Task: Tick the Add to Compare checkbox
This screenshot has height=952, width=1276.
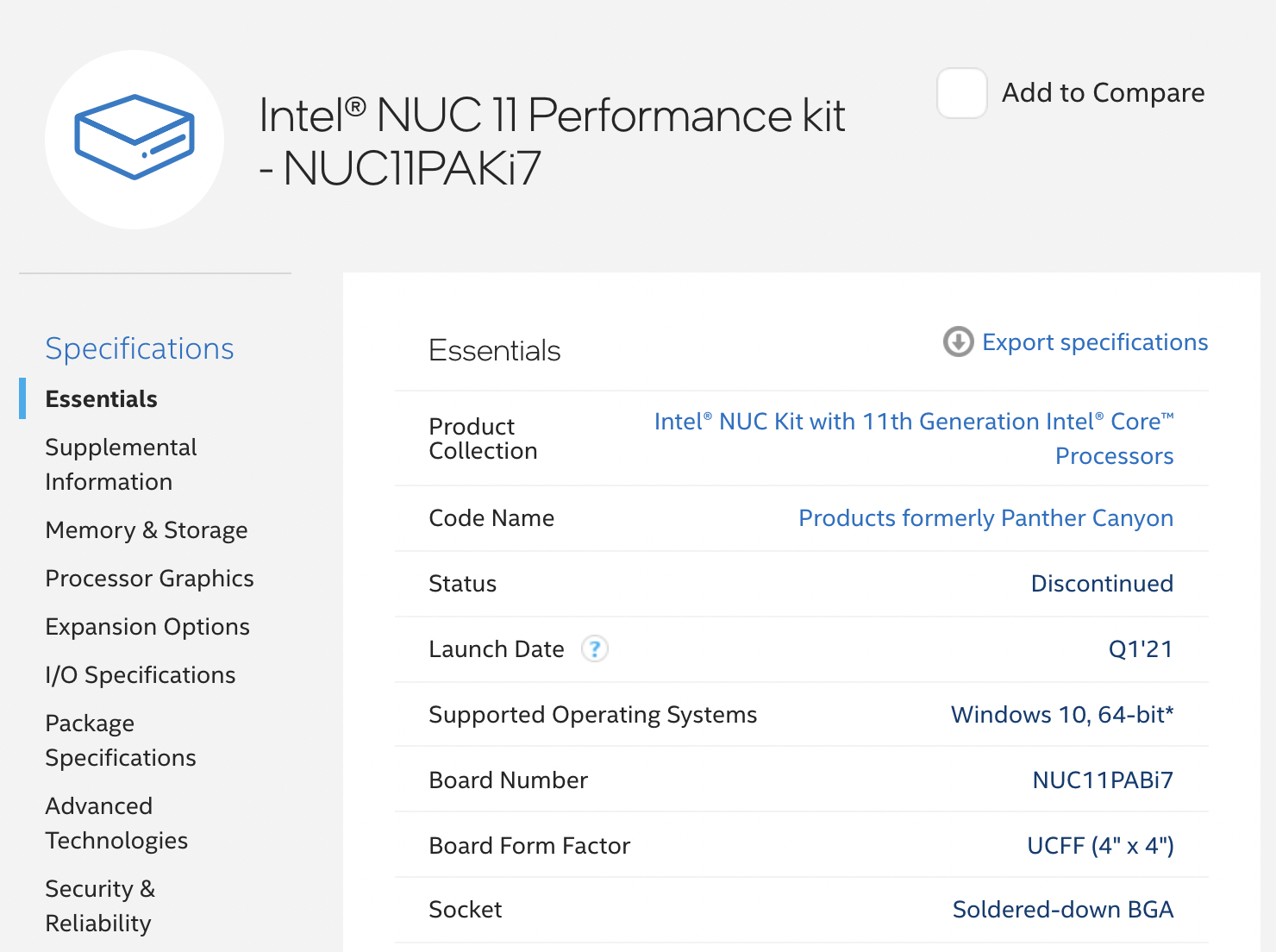Action: click(962, 93)
